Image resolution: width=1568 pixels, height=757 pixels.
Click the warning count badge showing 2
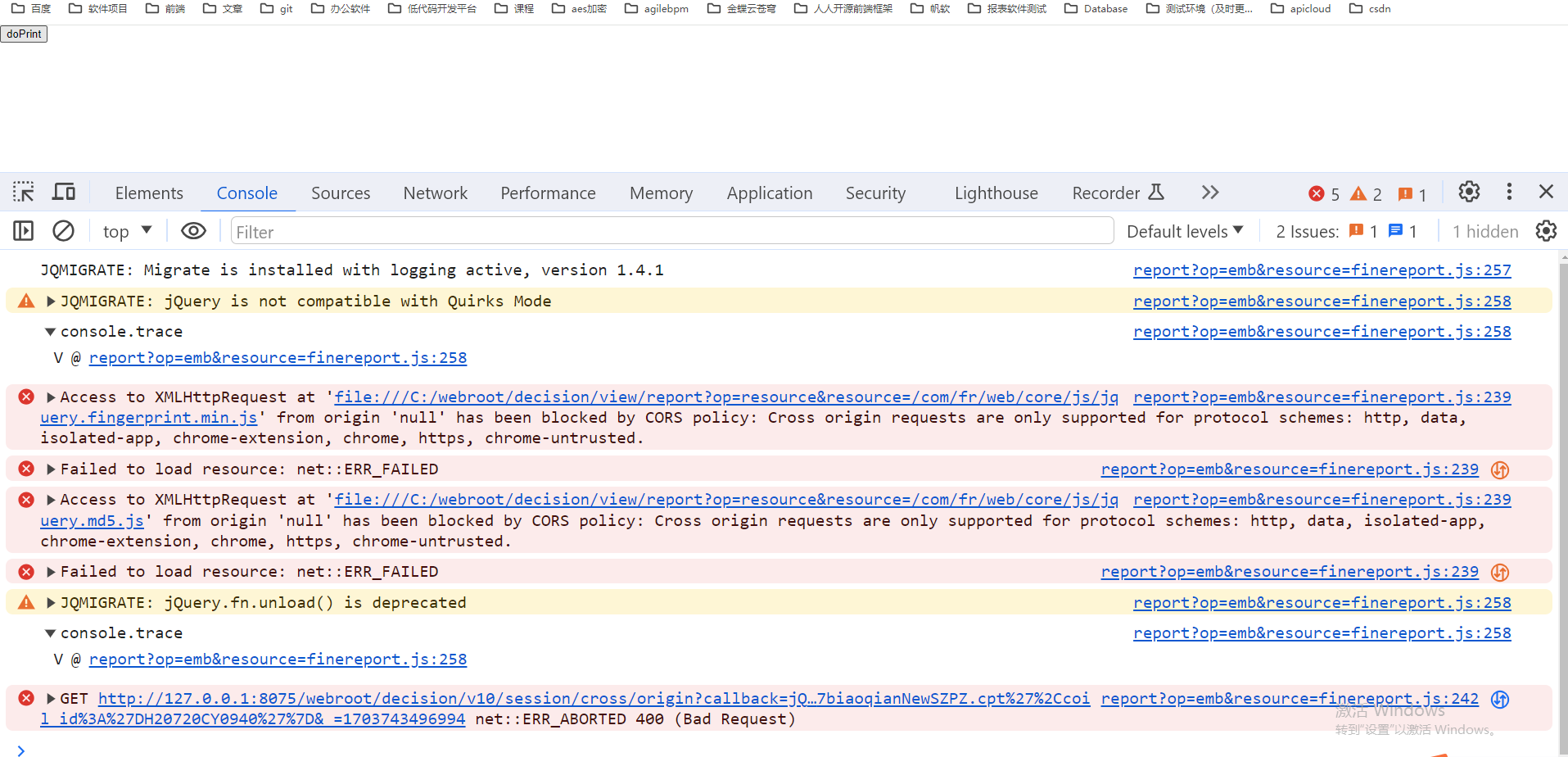(x=1366, y=193)
